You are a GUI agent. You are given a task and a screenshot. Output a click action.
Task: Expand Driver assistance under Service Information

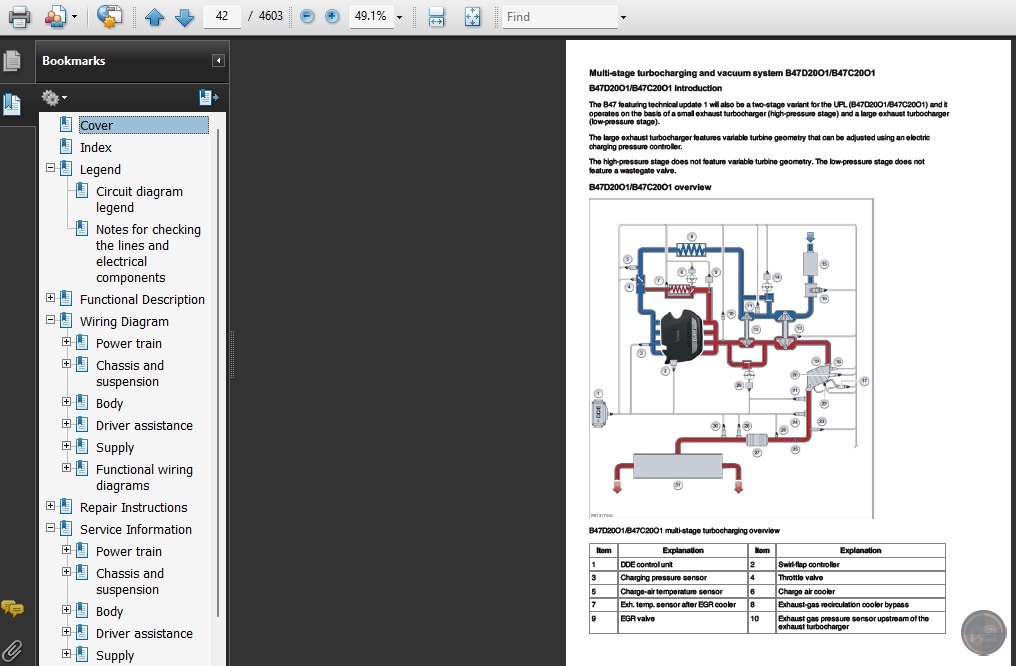66,632
